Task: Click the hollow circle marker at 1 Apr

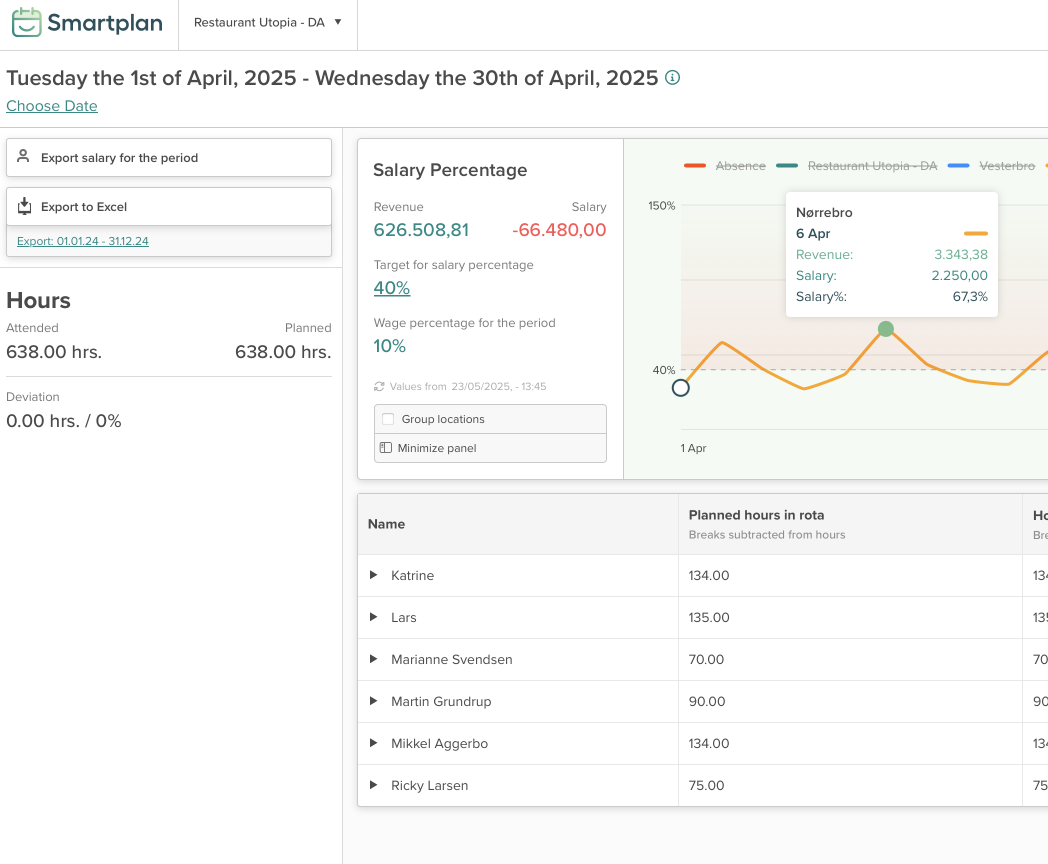Action: click(x=681, y=388)
